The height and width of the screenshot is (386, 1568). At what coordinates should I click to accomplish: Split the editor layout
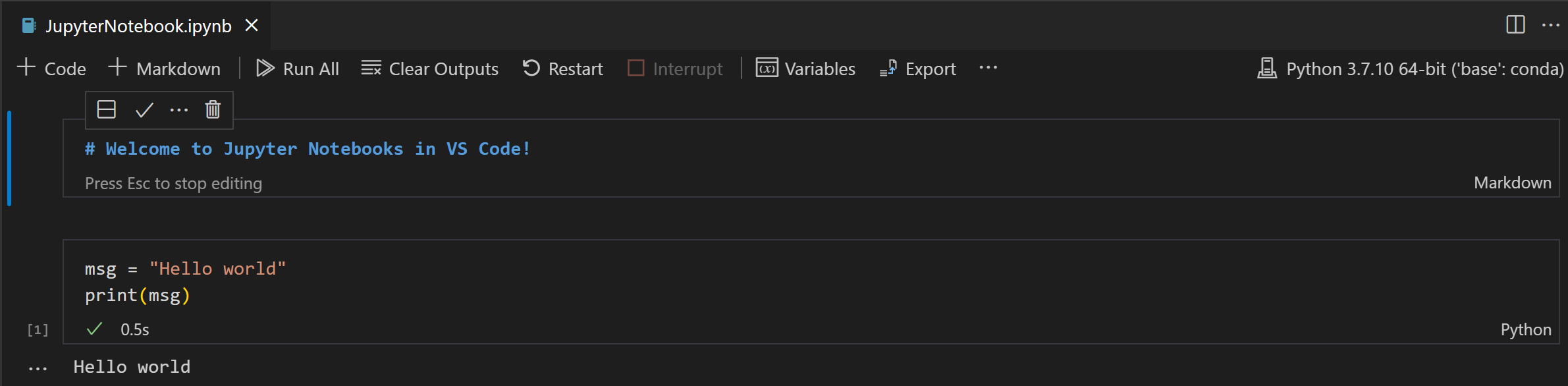1517,25
